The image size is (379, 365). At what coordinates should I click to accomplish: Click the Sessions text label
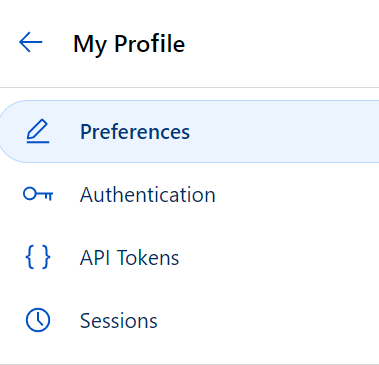click(118, 321)
